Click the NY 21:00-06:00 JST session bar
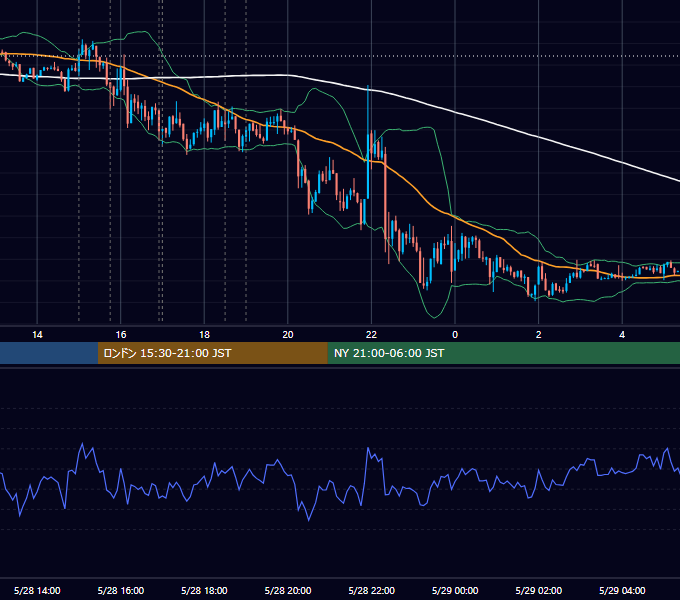This screenshot has height=600, width=680. 503,353
